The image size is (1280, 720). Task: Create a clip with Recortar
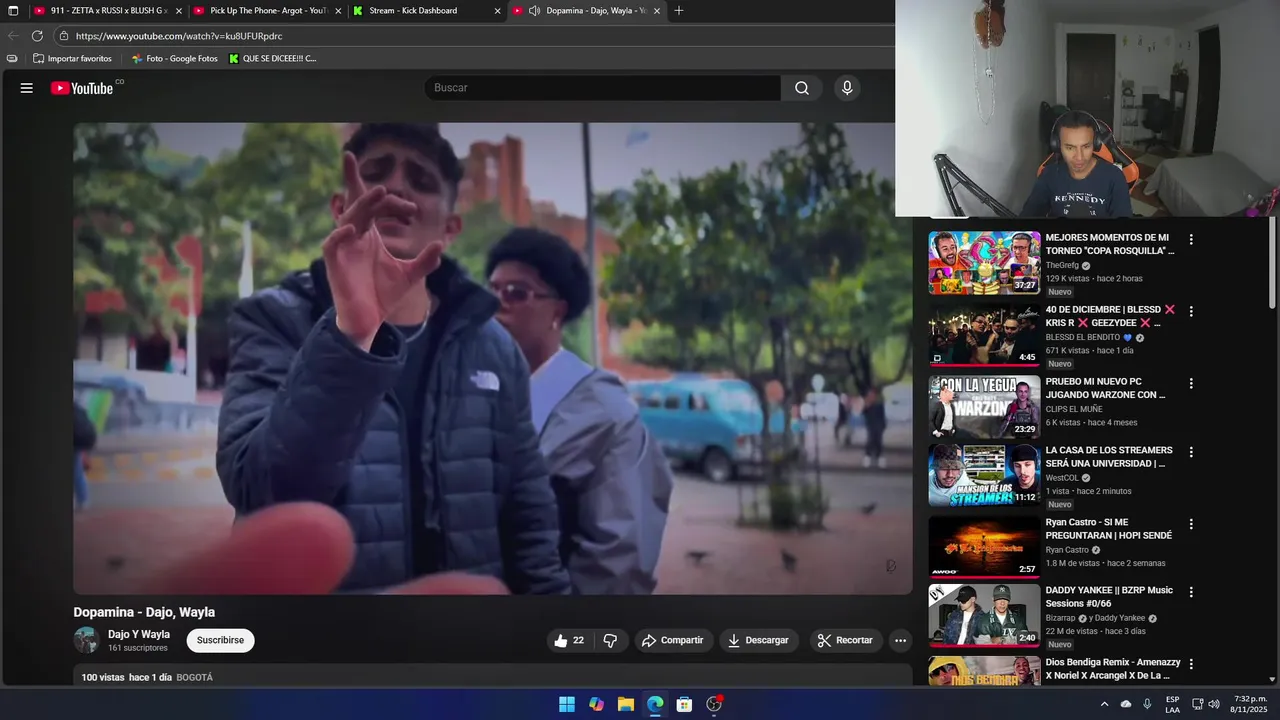pyautogui.click(x=846, y=640)
